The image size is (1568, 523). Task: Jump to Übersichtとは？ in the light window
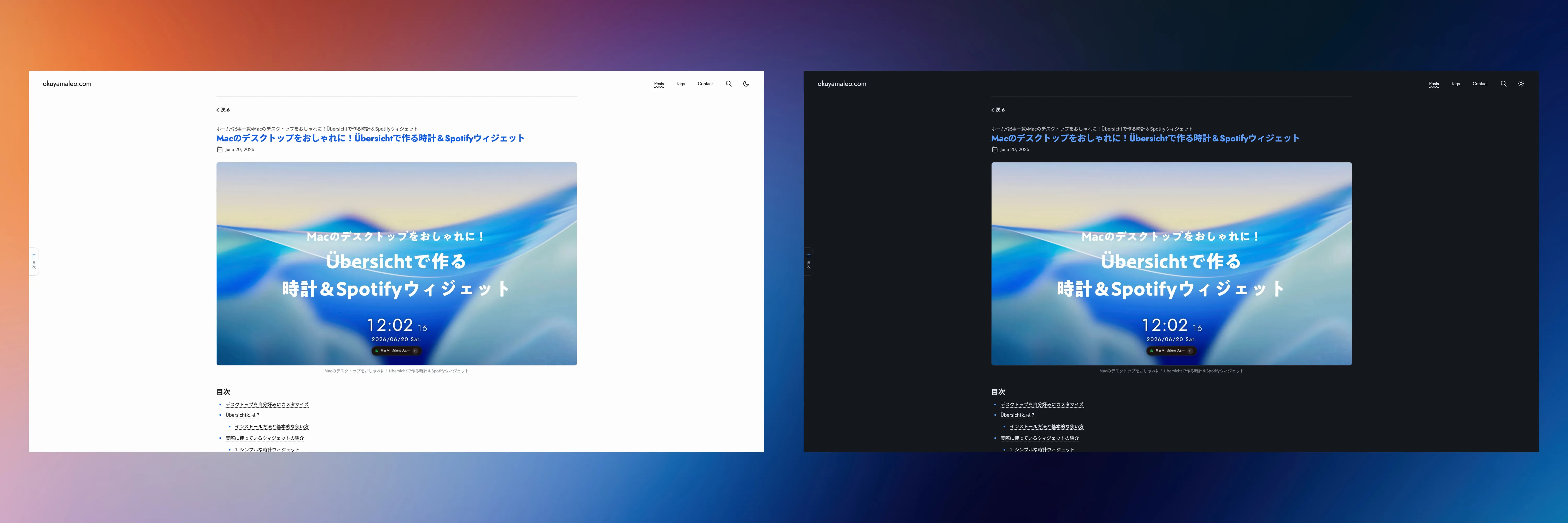point(243,415)
